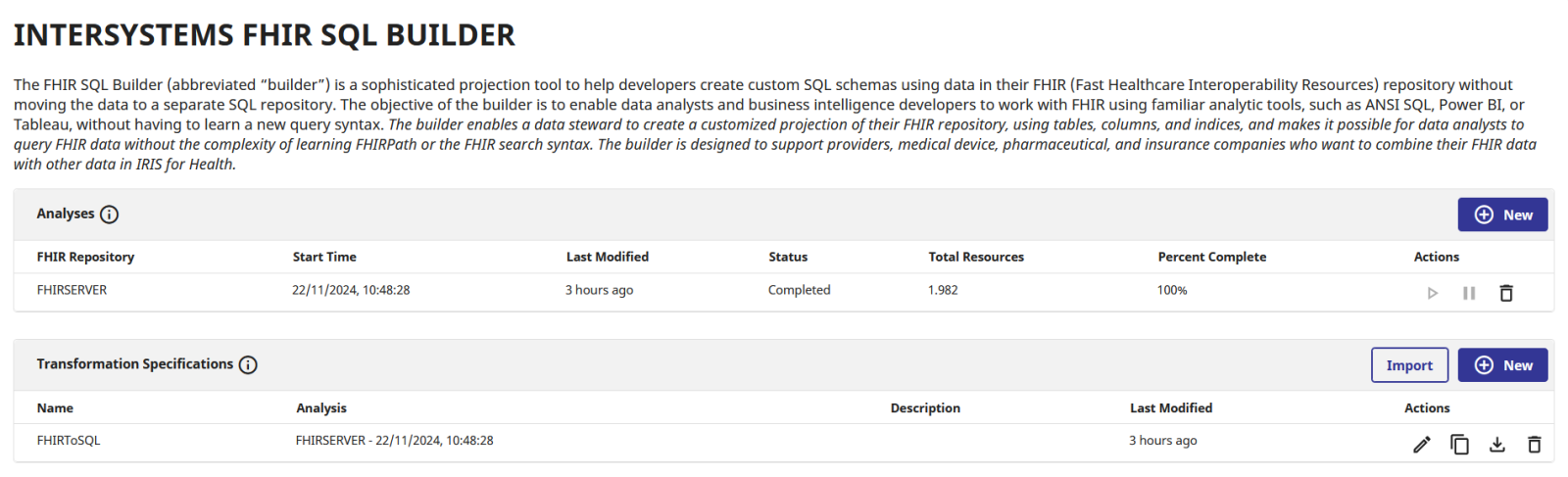Click the Total Resources column header
The height and width of the screenshot is (477, 1568).
click(976, 257)
